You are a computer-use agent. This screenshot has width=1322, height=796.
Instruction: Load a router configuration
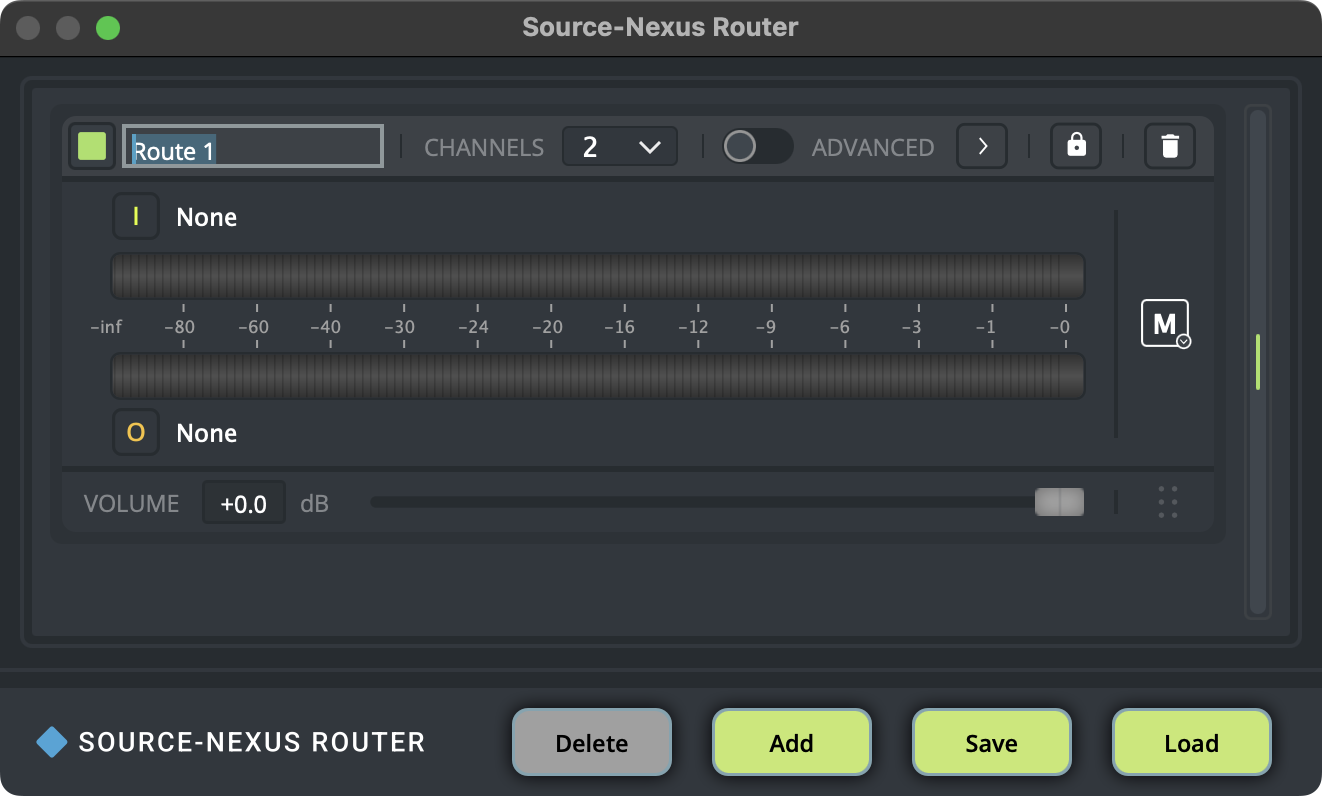click(1192, 743)
